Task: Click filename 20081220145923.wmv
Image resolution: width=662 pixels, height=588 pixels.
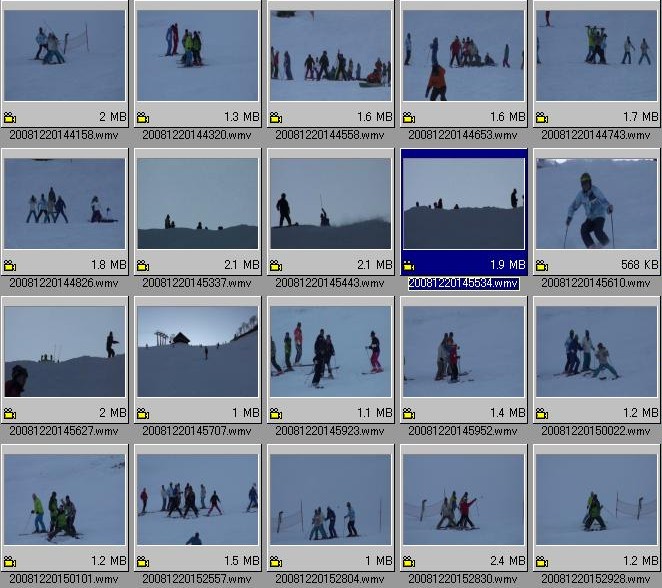Action: click(330, 431)
